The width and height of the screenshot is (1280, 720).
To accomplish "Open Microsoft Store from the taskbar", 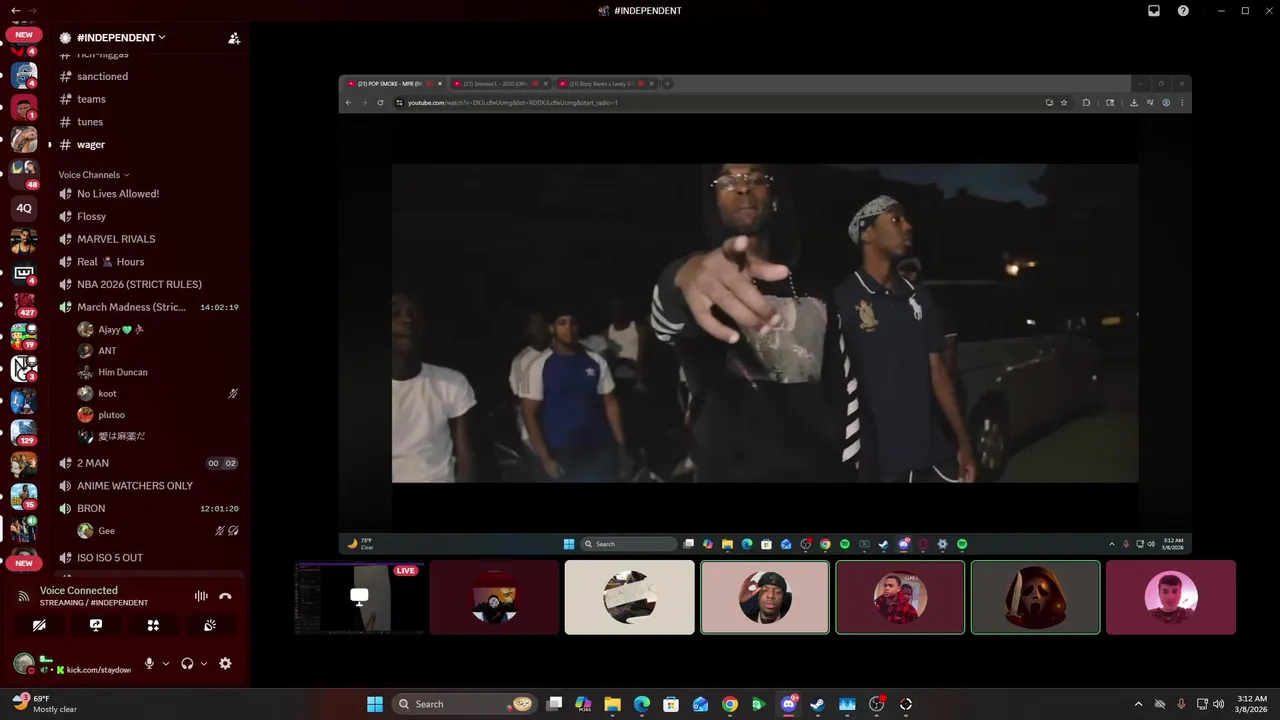I will click(x=671, y=704).
